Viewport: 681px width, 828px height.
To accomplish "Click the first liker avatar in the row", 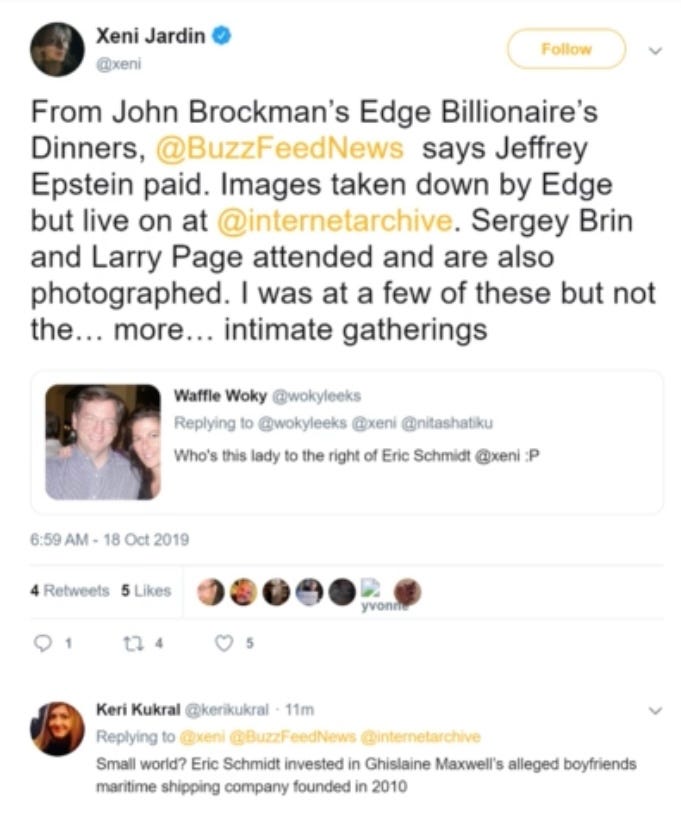I will tap(211, 591).
